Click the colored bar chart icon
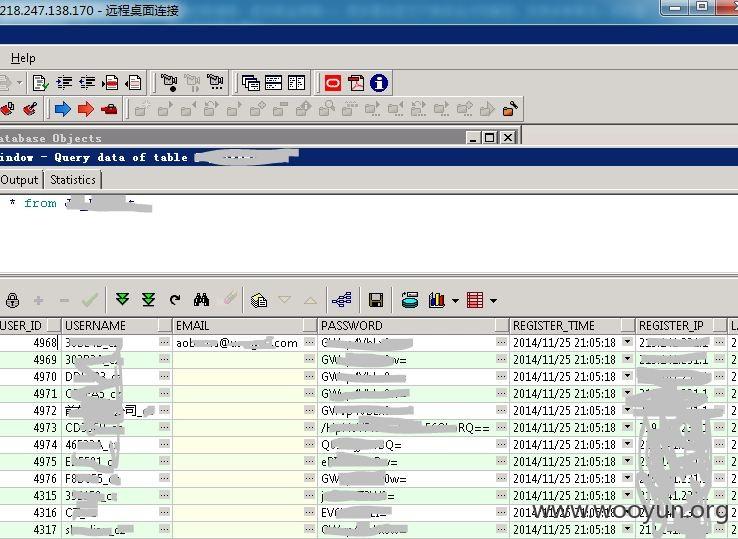The image size is (738, 539). [x=437, y=300]
